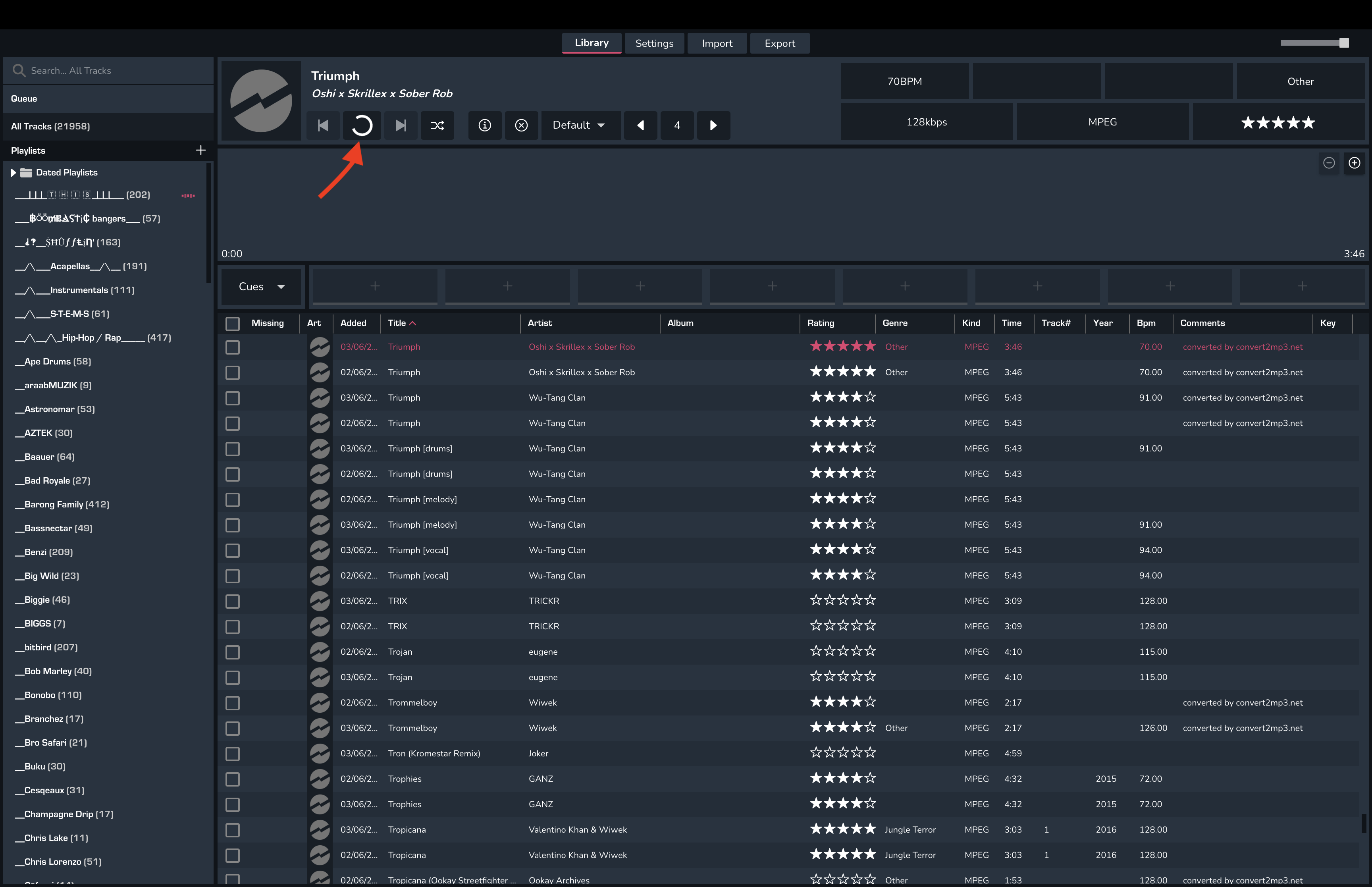Expand the Dated Playlists folder
The height and width of the screenshot is (887, 1372).
click(x=13, y=173)
